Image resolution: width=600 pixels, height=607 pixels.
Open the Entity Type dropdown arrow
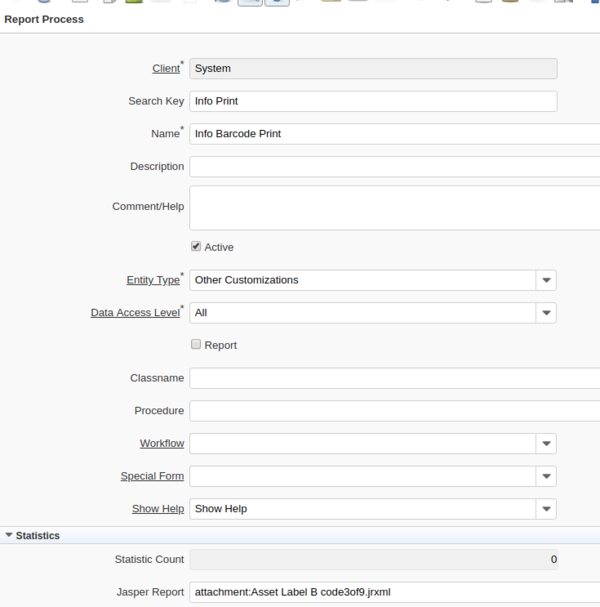click(546, 281)
